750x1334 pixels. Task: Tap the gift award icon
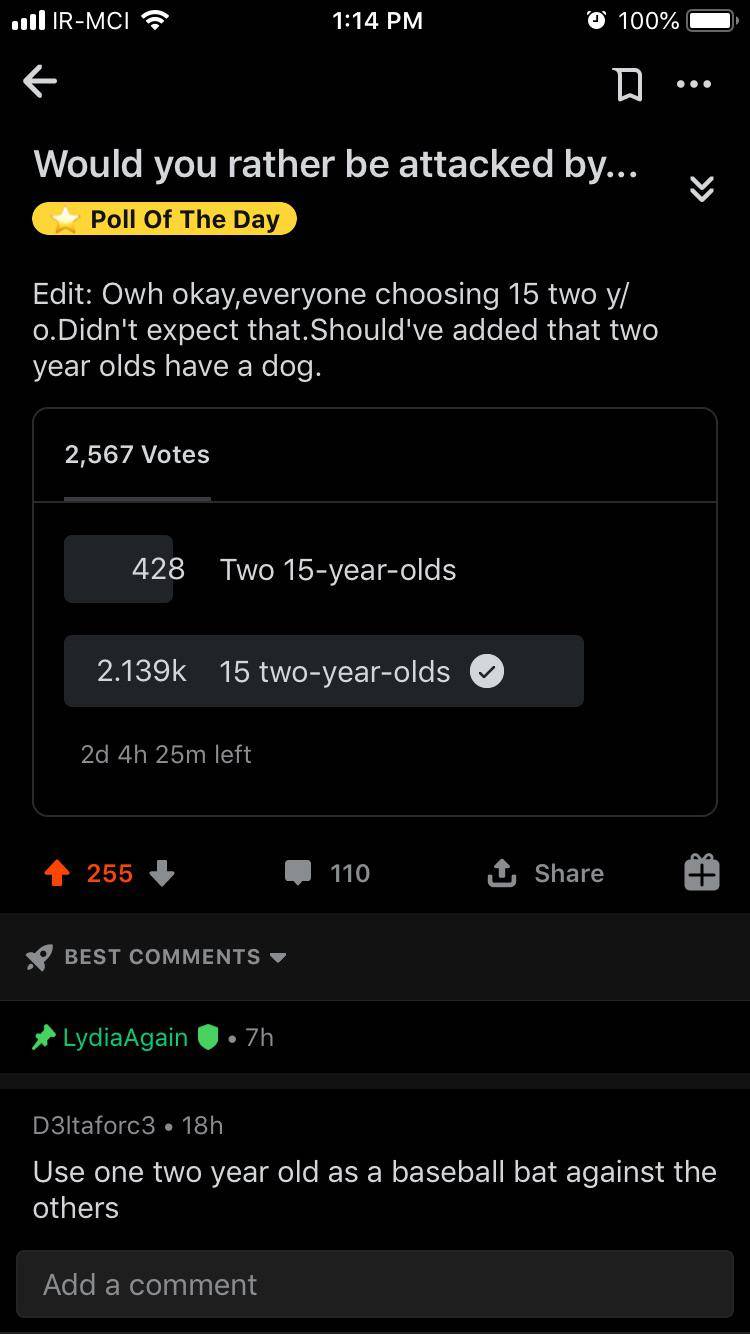pyautogui.click(x=701, y=872)
